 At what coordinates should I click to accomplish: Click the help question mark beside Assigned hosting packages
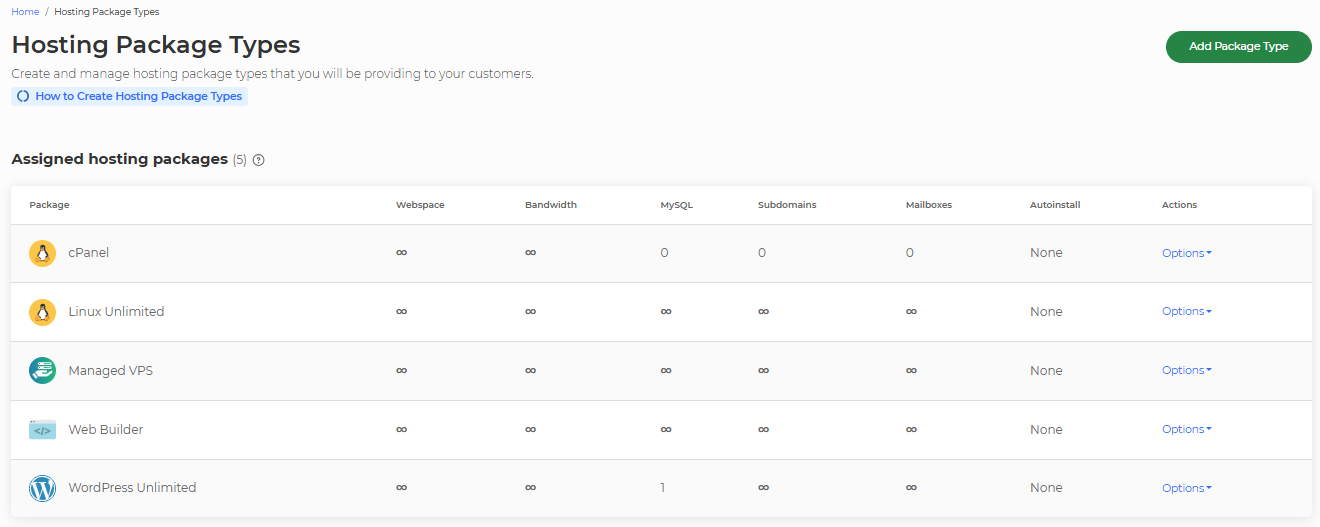tap(258, 160)
